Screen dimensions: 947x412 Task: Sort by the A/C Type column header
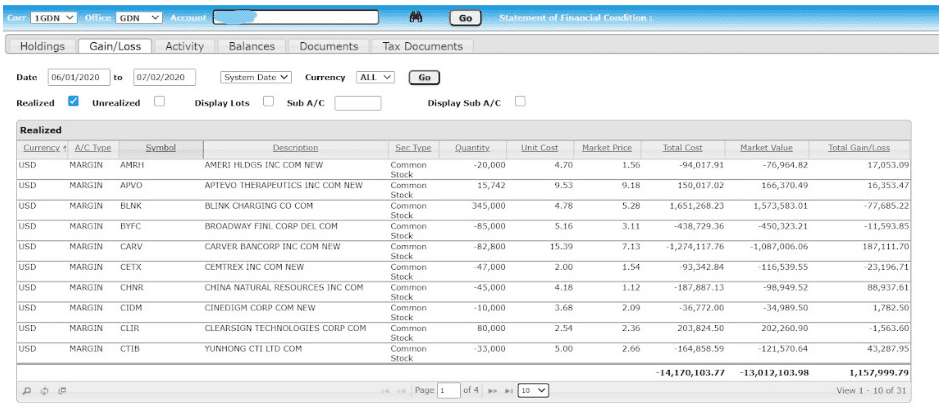pos(92,148)
